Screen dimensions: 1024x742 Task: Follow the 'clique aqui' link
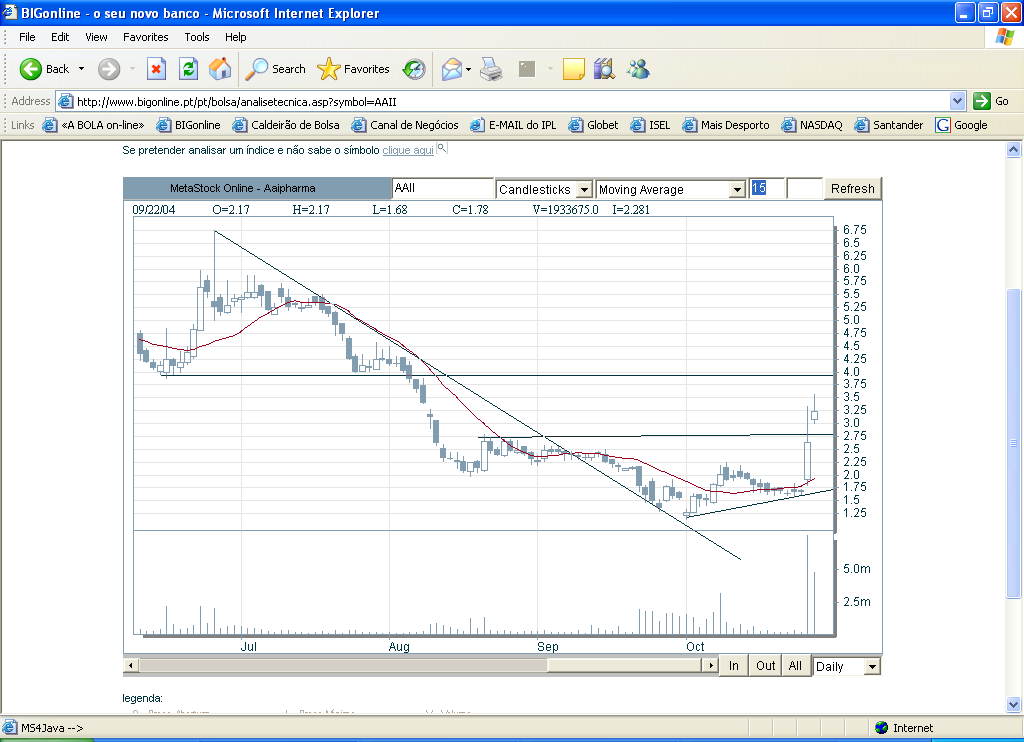(408, 150)
